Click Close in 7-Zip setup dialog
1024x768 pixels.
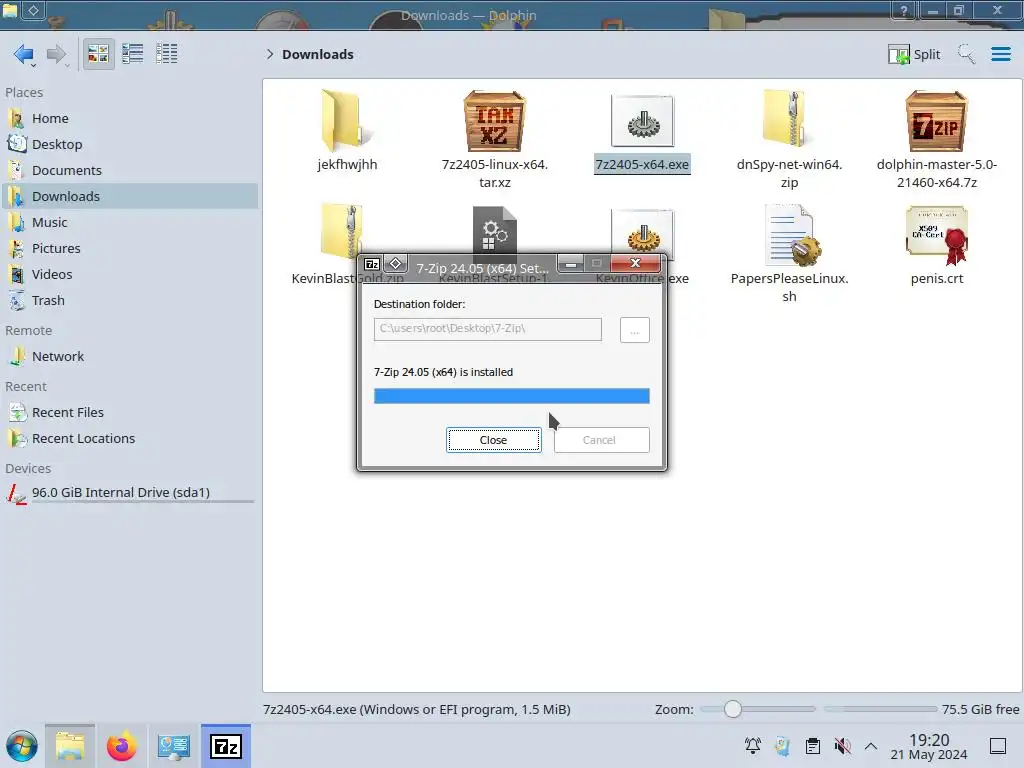(494, 440)
